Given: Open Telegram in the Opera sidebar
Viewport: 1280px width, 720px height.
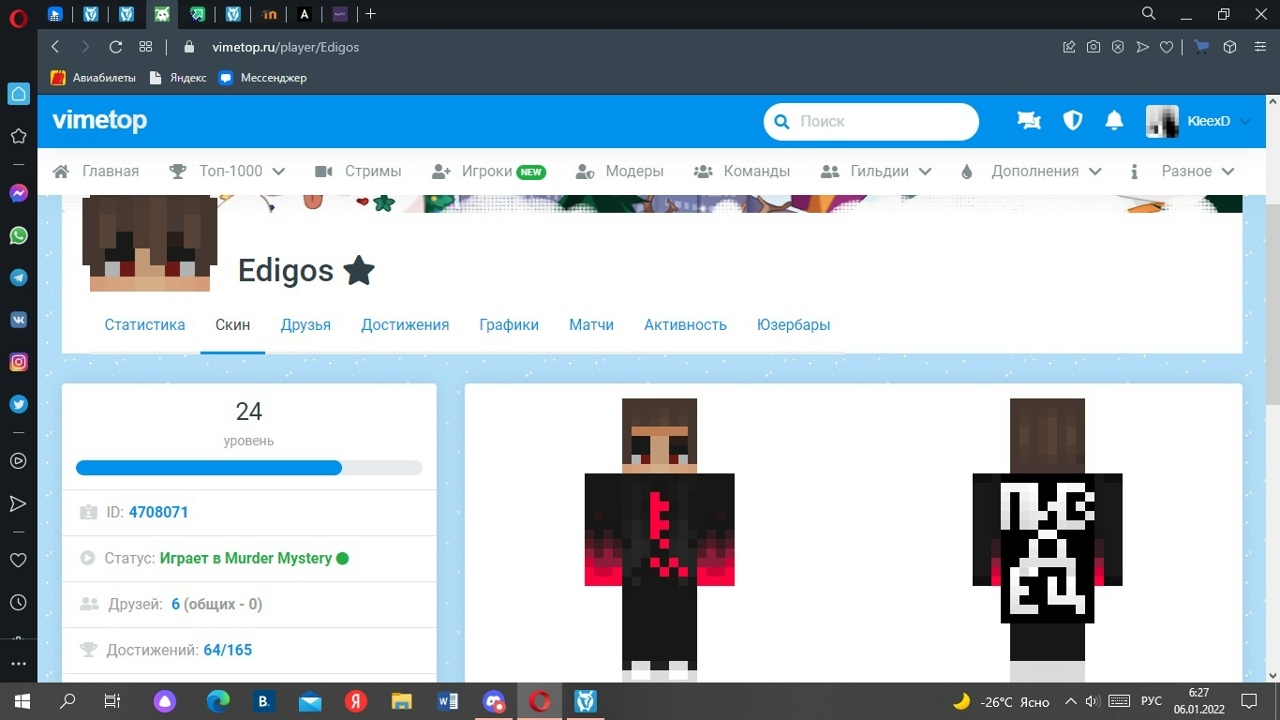Looking at the screenshot, I should [18, 278].
